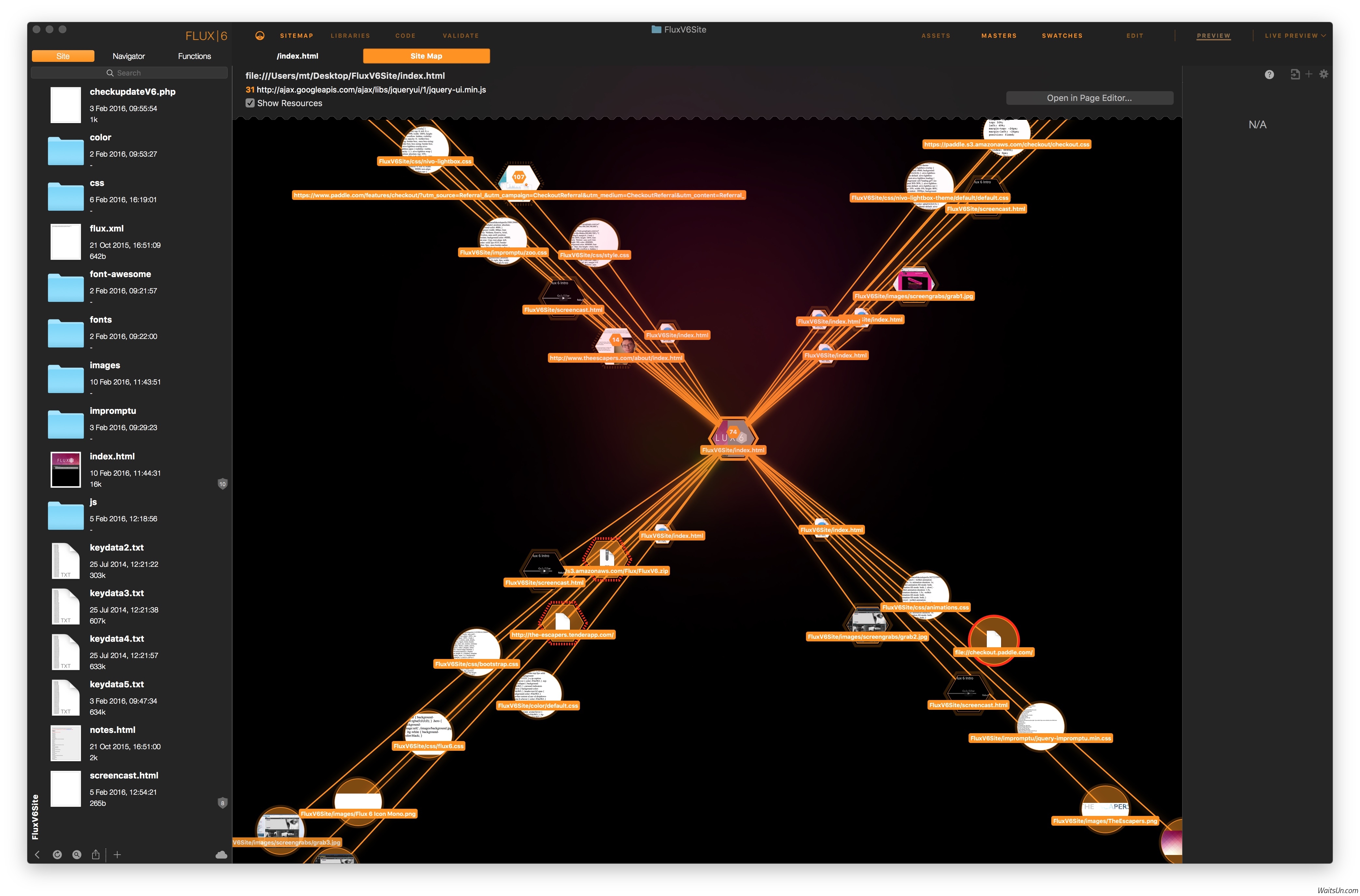Open the images folder in the file list

[66, 379]
